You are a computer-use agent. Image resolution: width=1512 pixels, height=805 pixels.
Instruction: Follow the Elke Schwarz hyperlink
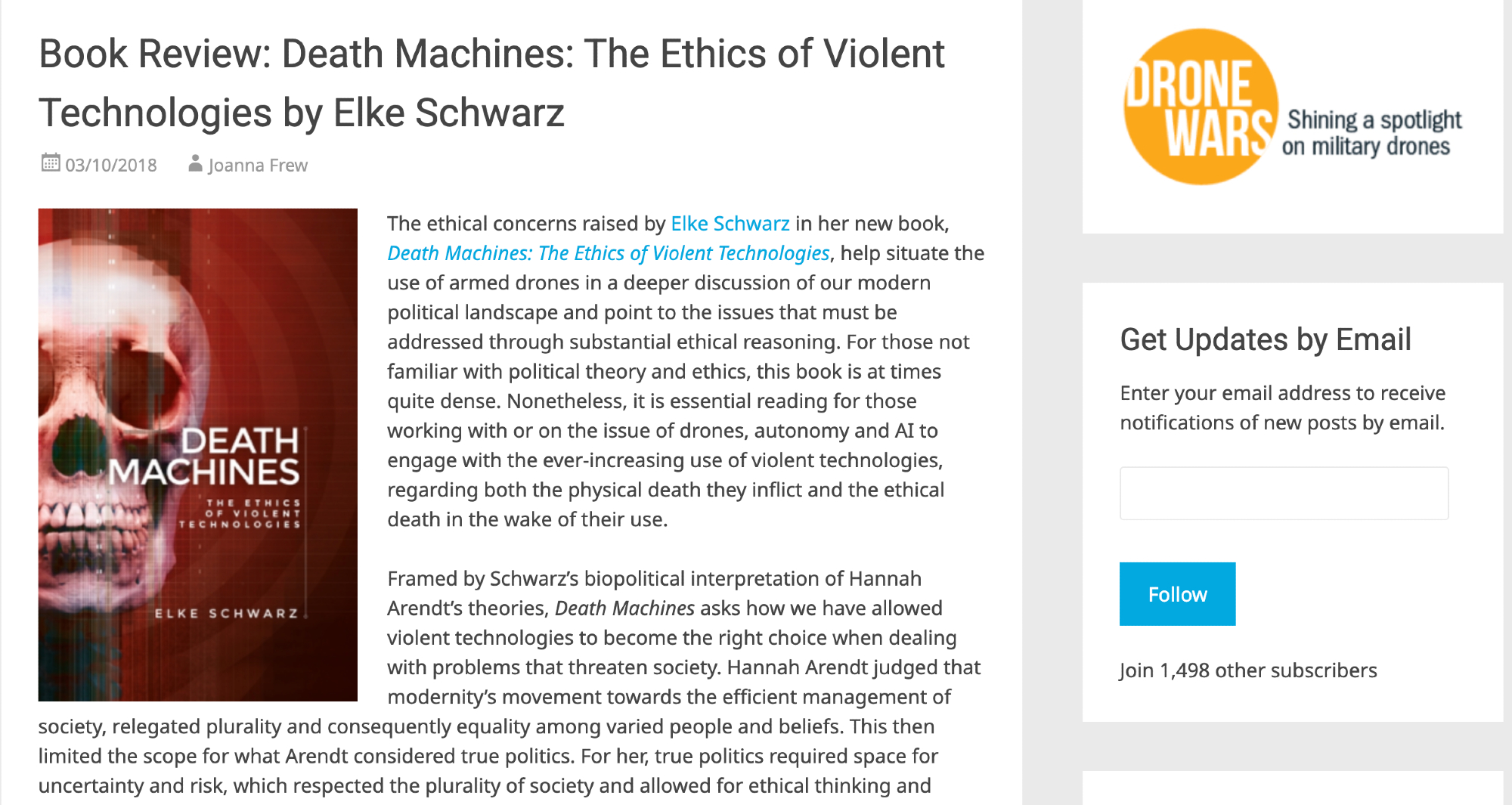click(730, 224)
